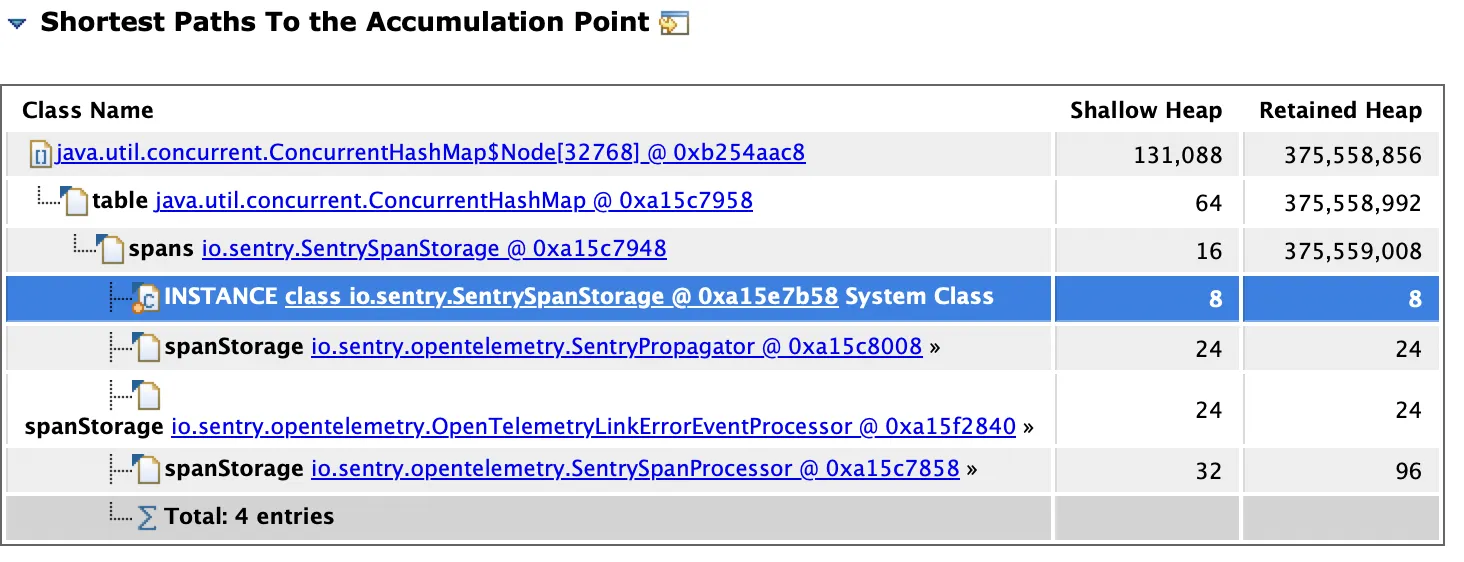Viewport: 1464px width, 562px height.
Task: Click the Class Name column header
Action: click(x=88, y=110)
